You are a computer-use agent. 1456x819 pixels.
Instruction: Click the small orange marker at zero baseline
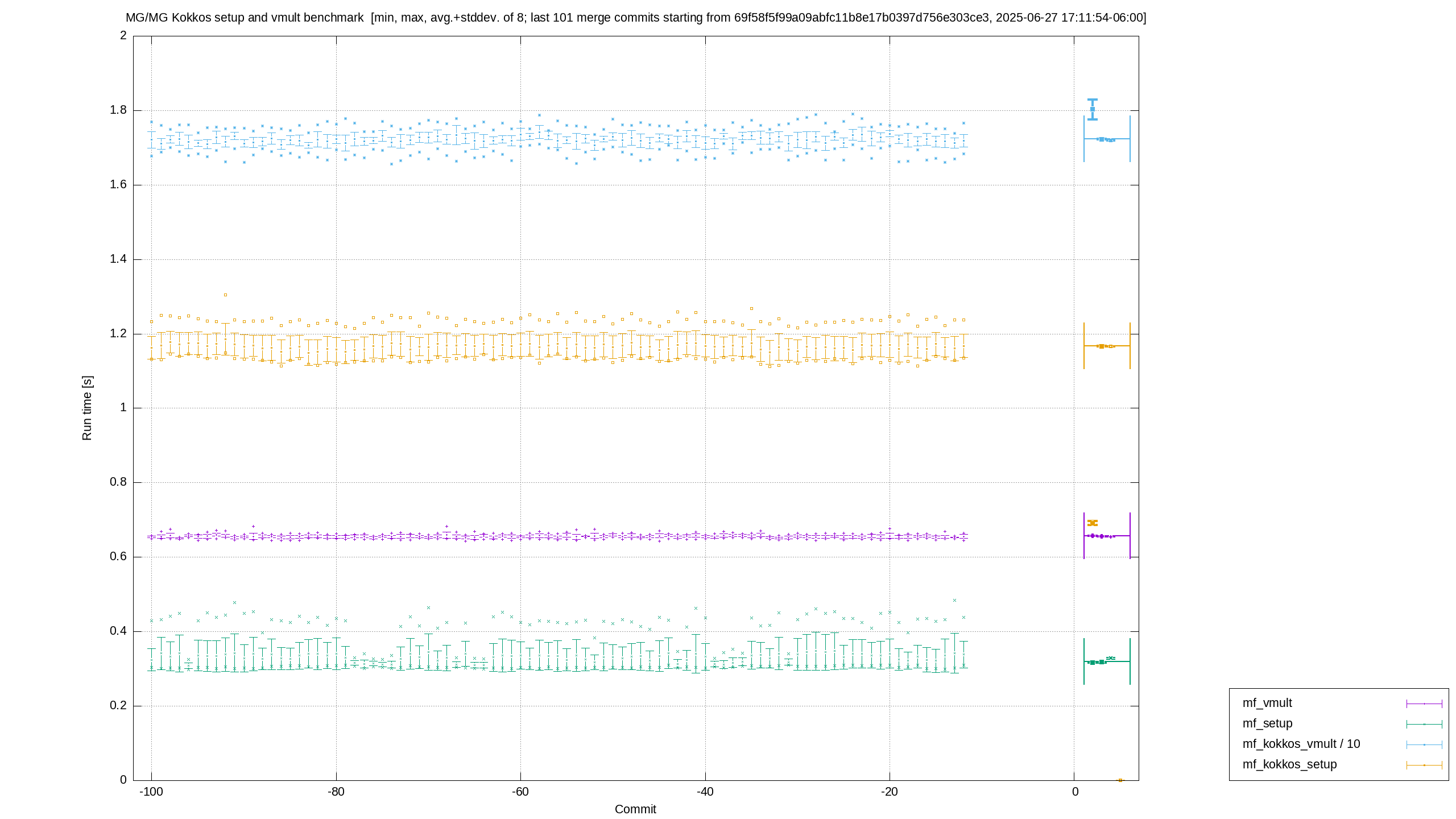(x=1120, y=780)
